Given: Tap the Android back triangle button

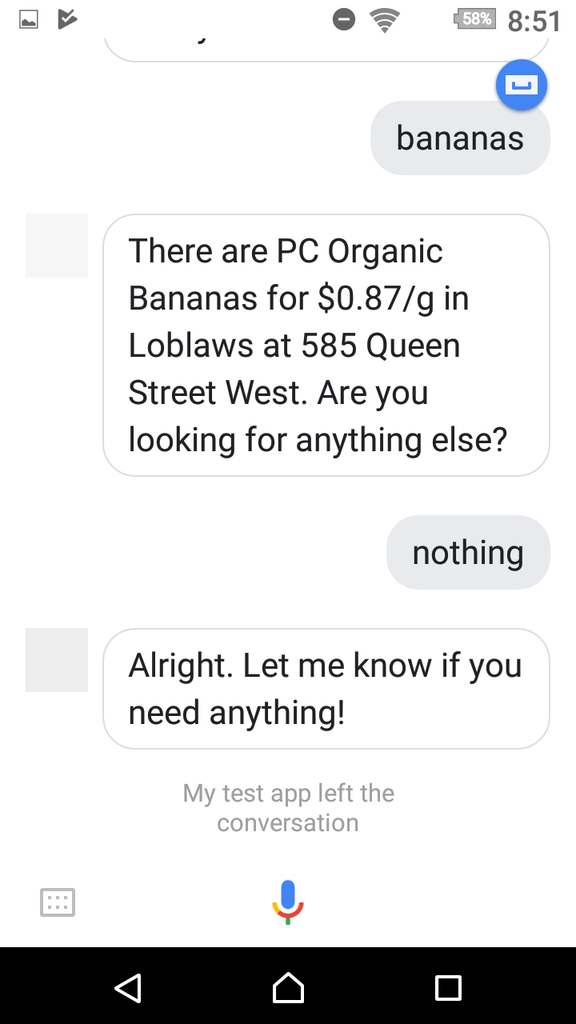Looking at the screenshot, I should point(128,987).
